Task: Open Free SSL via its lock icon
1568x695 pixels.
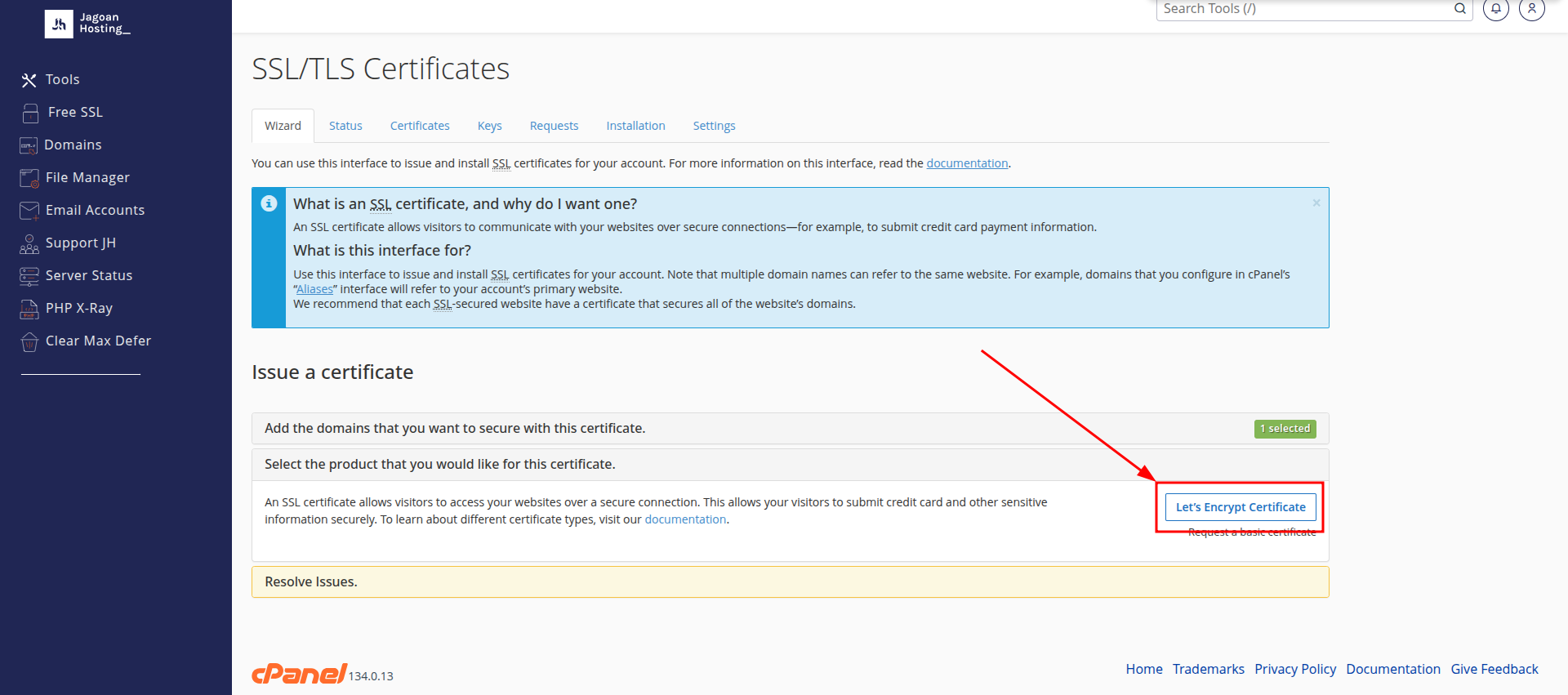Action: [30, 113]
